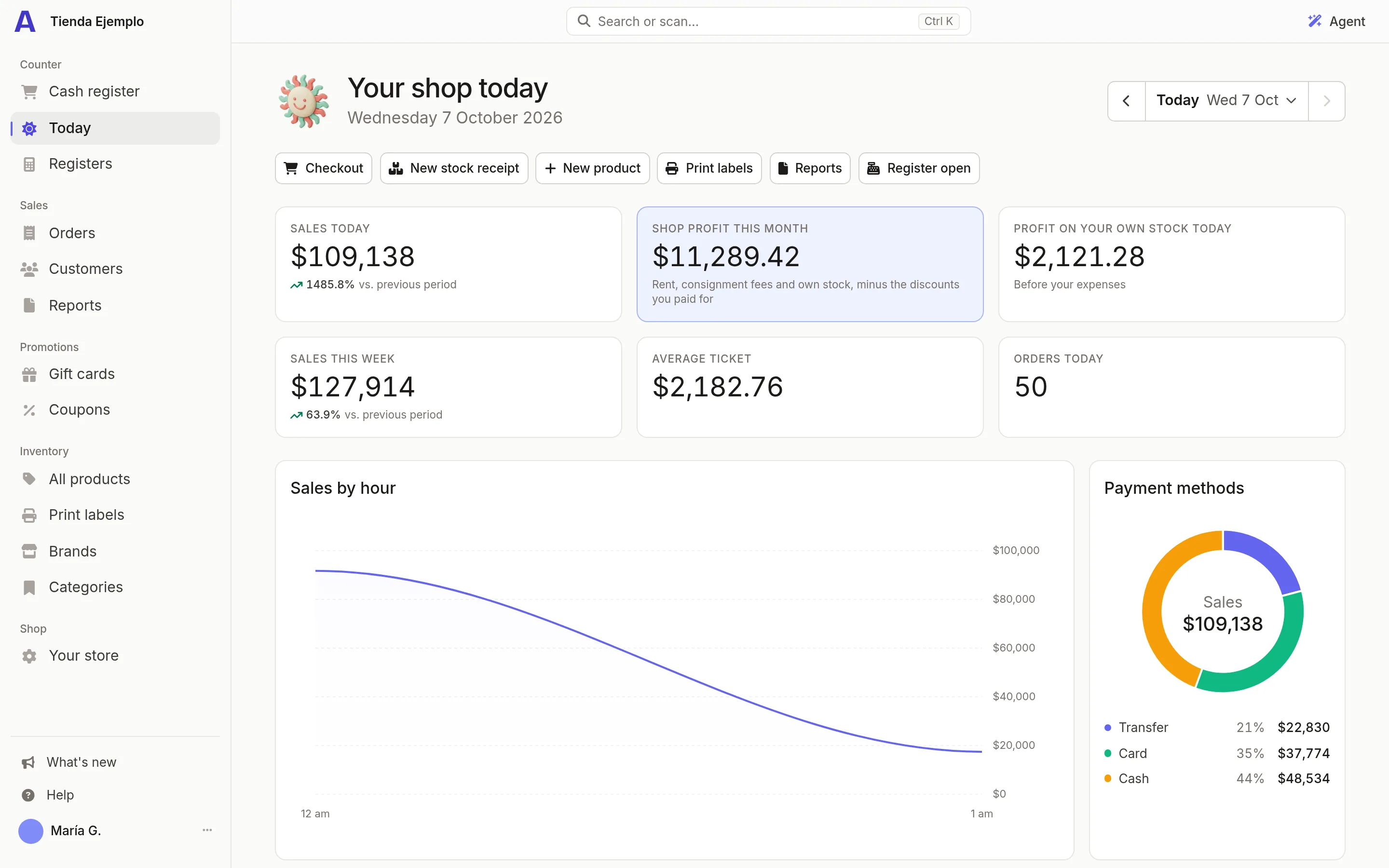
Task: Open the user menu dots beside María G.
Action: pyautogui.click(x=207, y=830)
